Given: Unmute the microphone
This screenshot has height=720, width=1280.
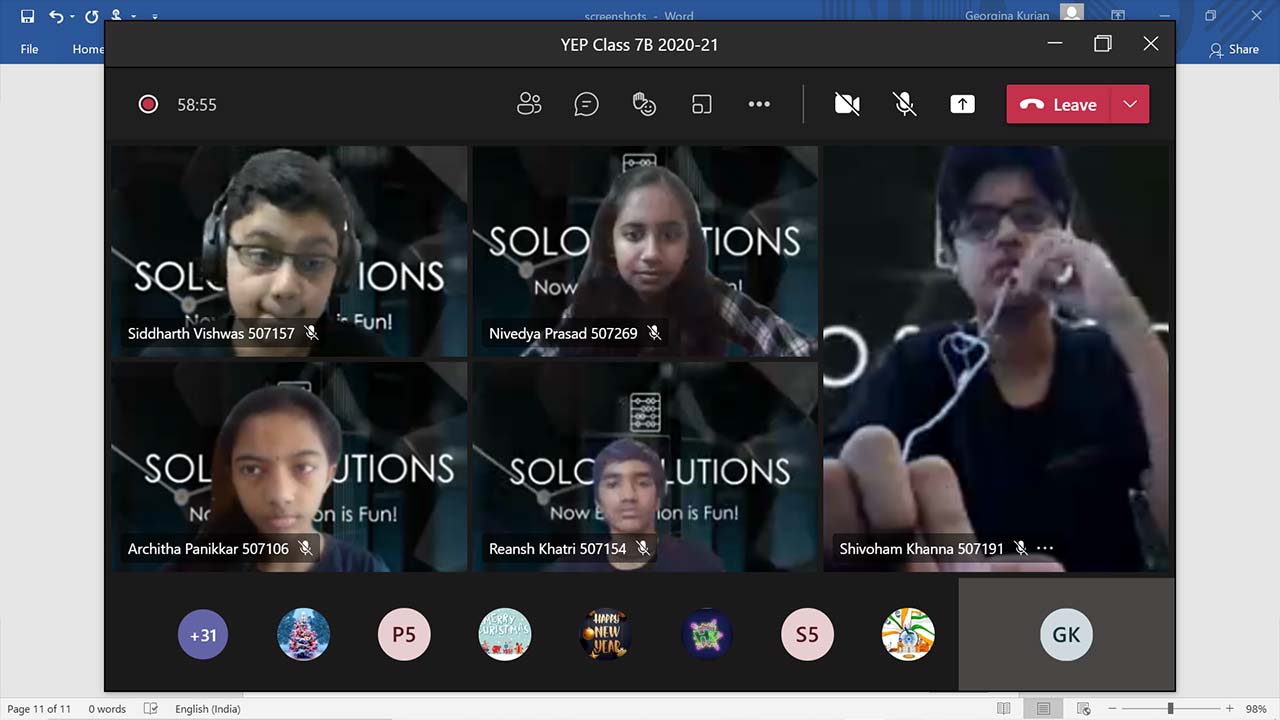Looking at the screenshot, I should (904, 104).
